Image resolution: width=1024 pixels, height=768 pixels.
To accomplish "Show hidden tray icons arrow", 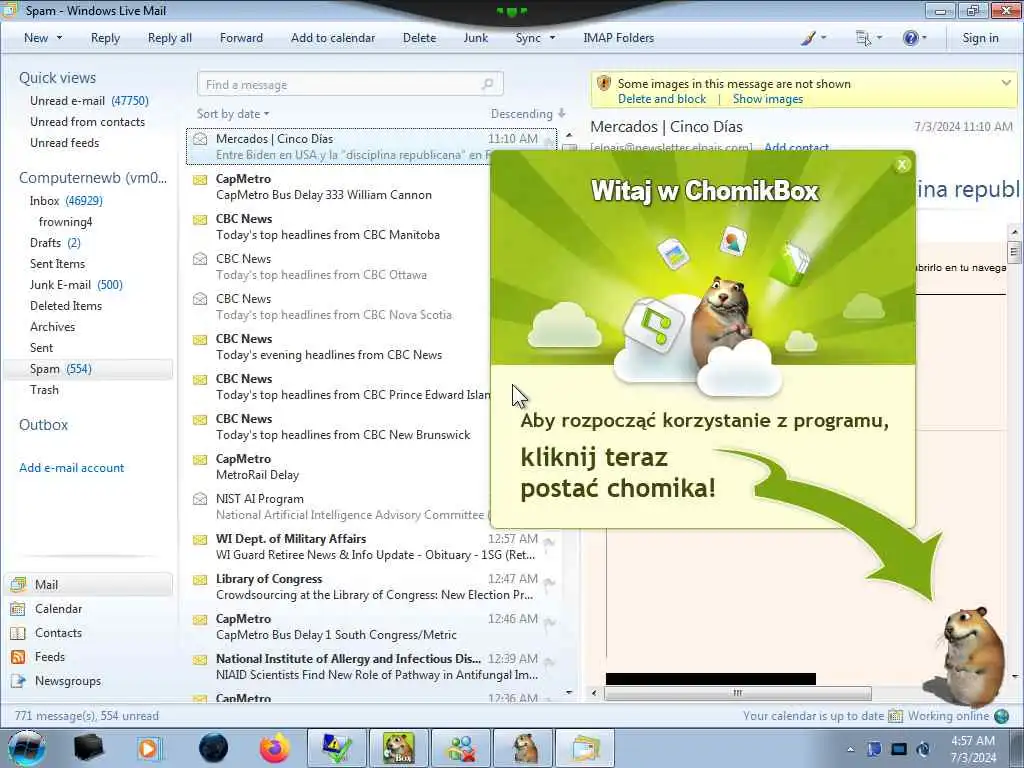I will tap(850, 749).
